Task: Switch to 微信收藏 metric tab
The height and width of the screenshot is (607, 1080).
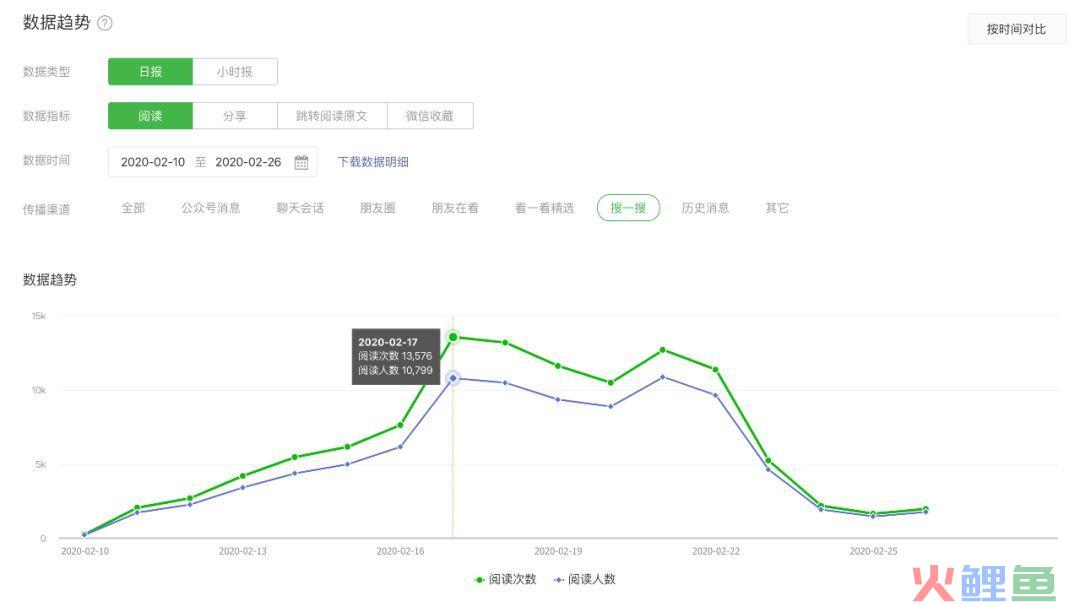Action: click(430, 116)
